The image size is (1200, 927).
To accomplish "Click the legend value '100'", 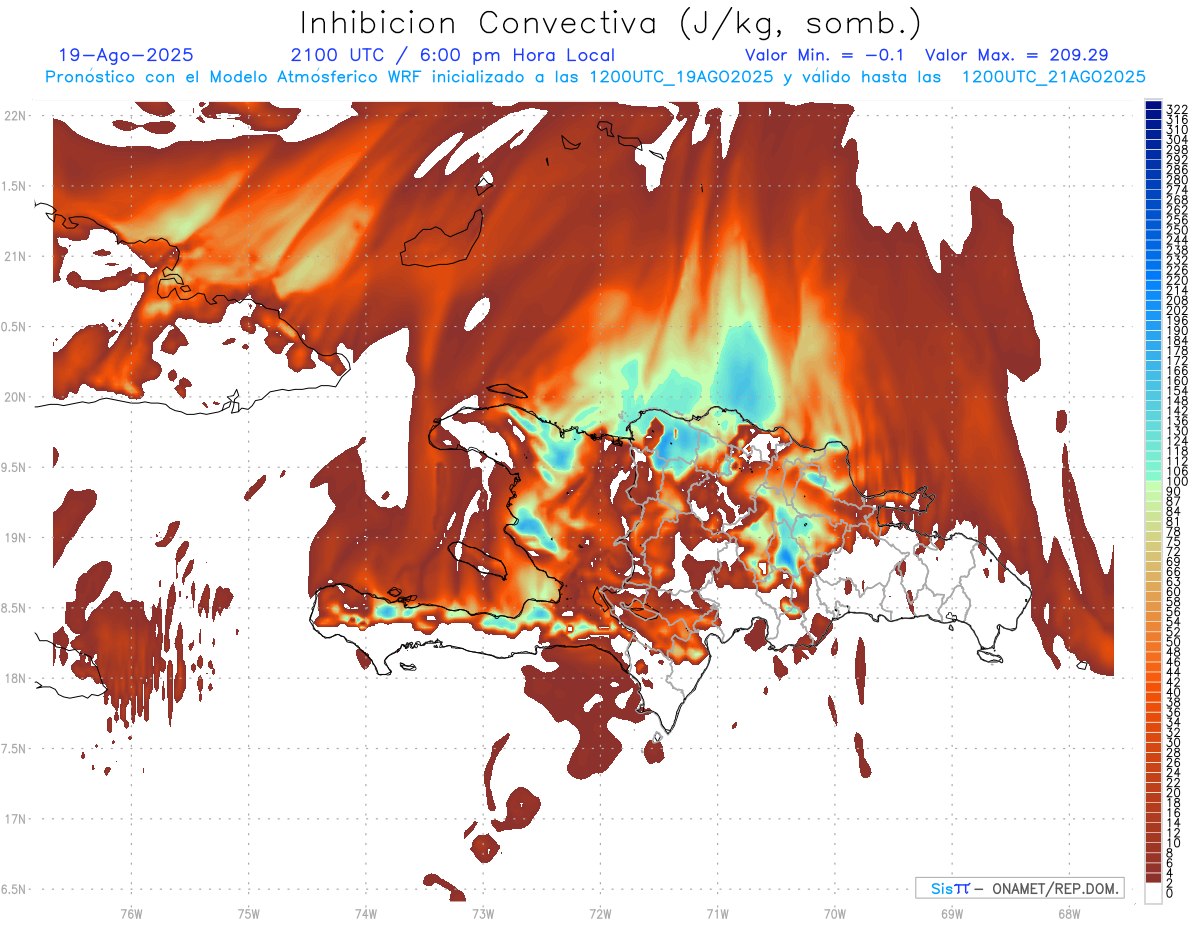I will (x=1177, y=482).
